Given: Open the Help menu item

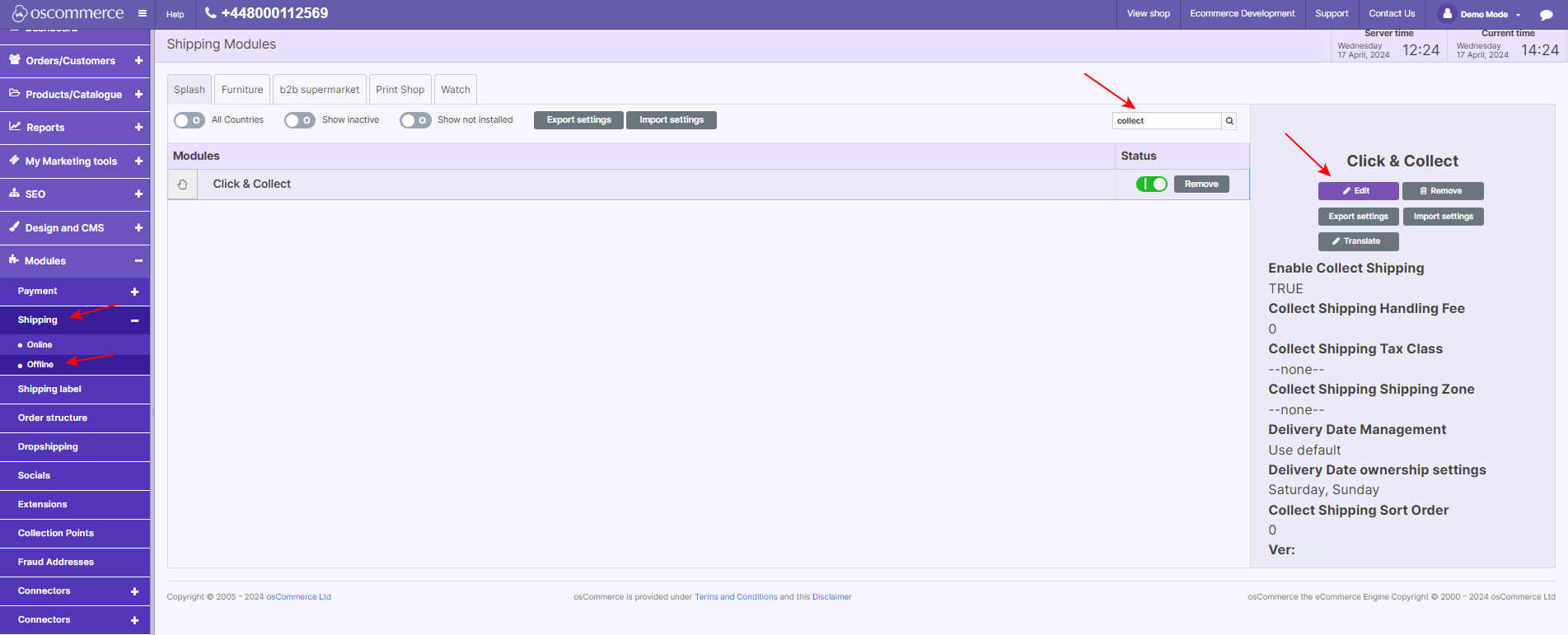Looking at the screenshot, I should (176, 14).
